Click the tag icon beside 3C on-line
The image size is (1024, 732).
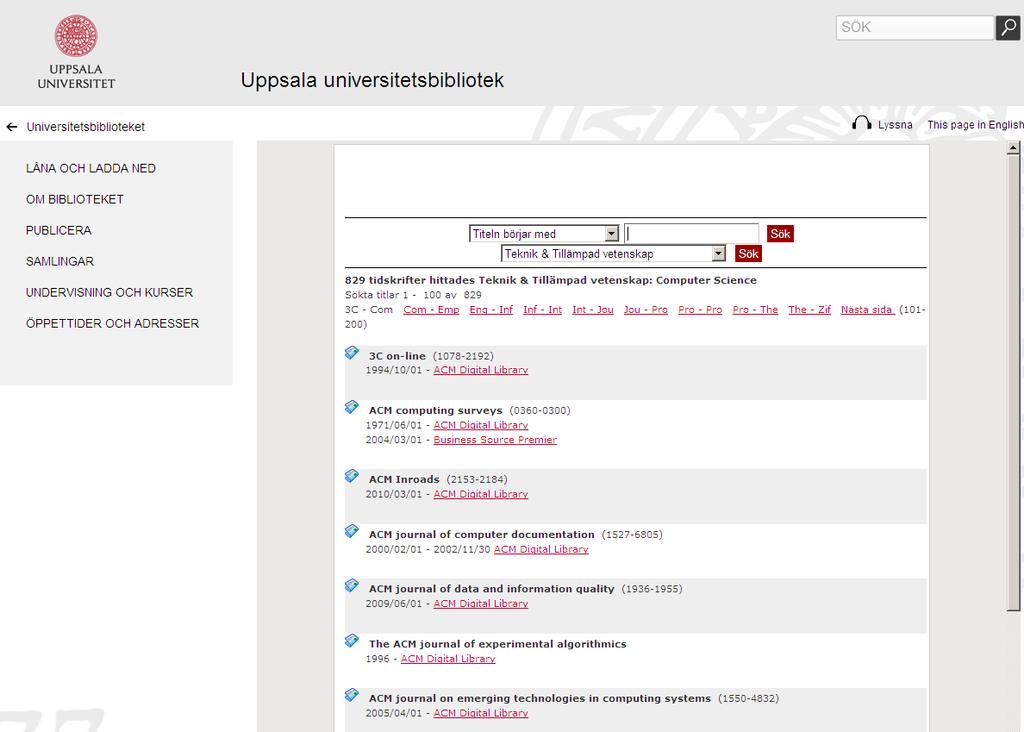coord(352,353)
